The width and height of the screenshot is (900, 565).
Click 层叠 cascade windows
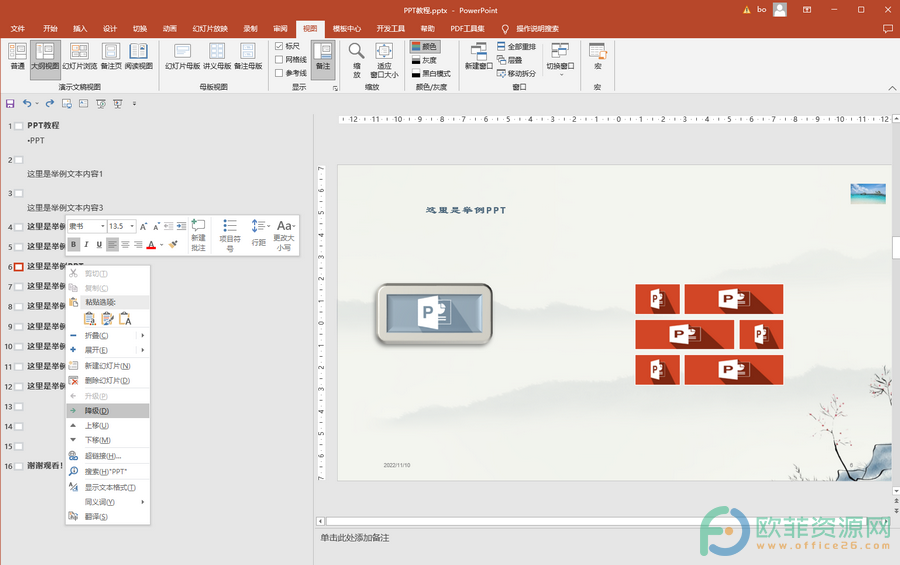click(510, 60)
